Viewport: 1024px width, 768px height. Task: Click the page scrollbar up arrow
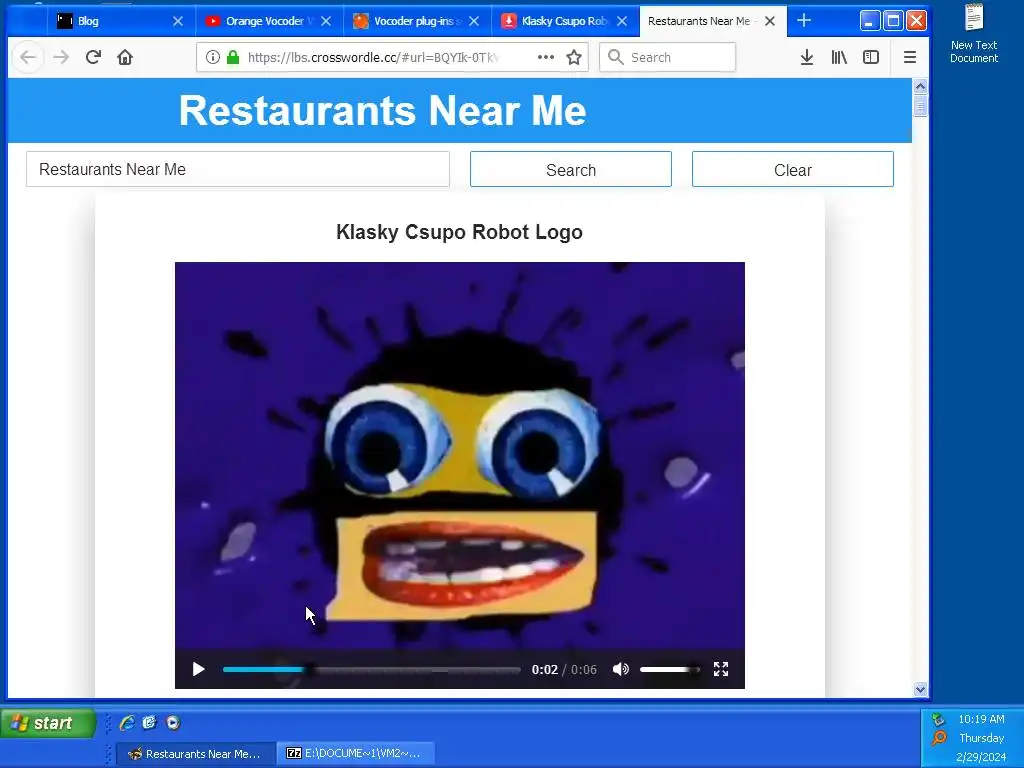point(920,86)
